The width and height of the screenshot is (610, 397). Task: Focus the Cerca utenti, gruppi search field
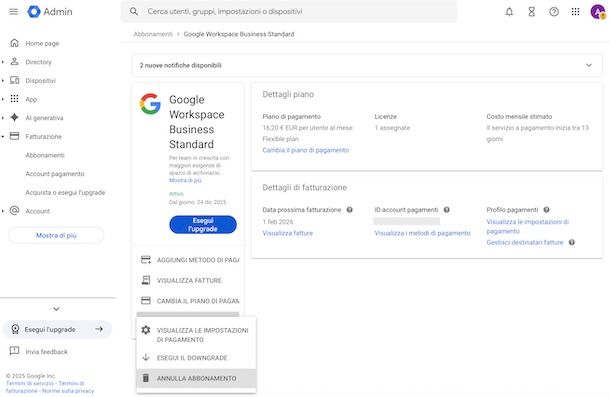click(x=289, y=12)
